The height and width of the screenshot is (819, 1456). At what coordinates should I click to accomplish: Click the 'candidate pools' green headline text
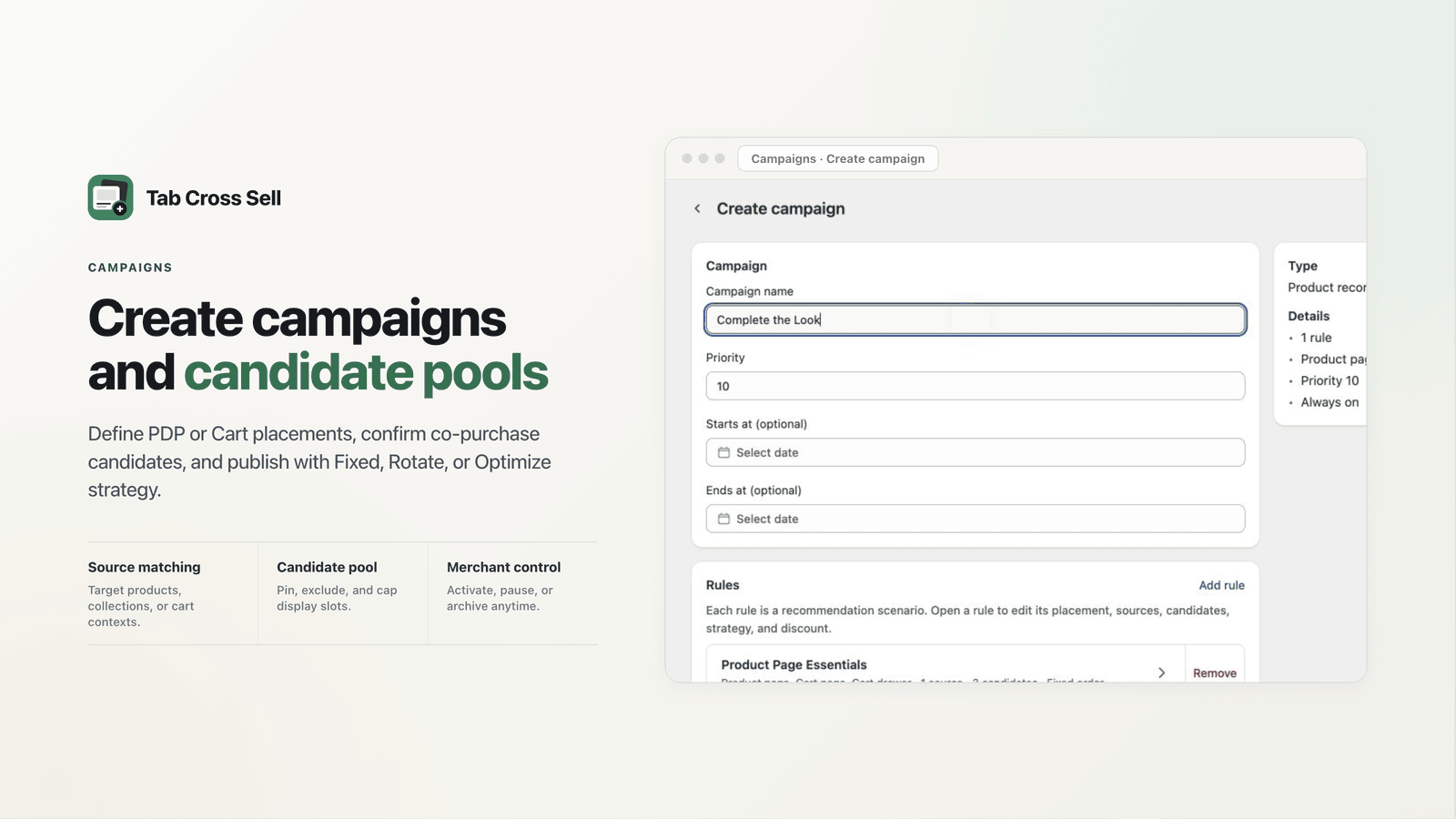tap(366, 373)
